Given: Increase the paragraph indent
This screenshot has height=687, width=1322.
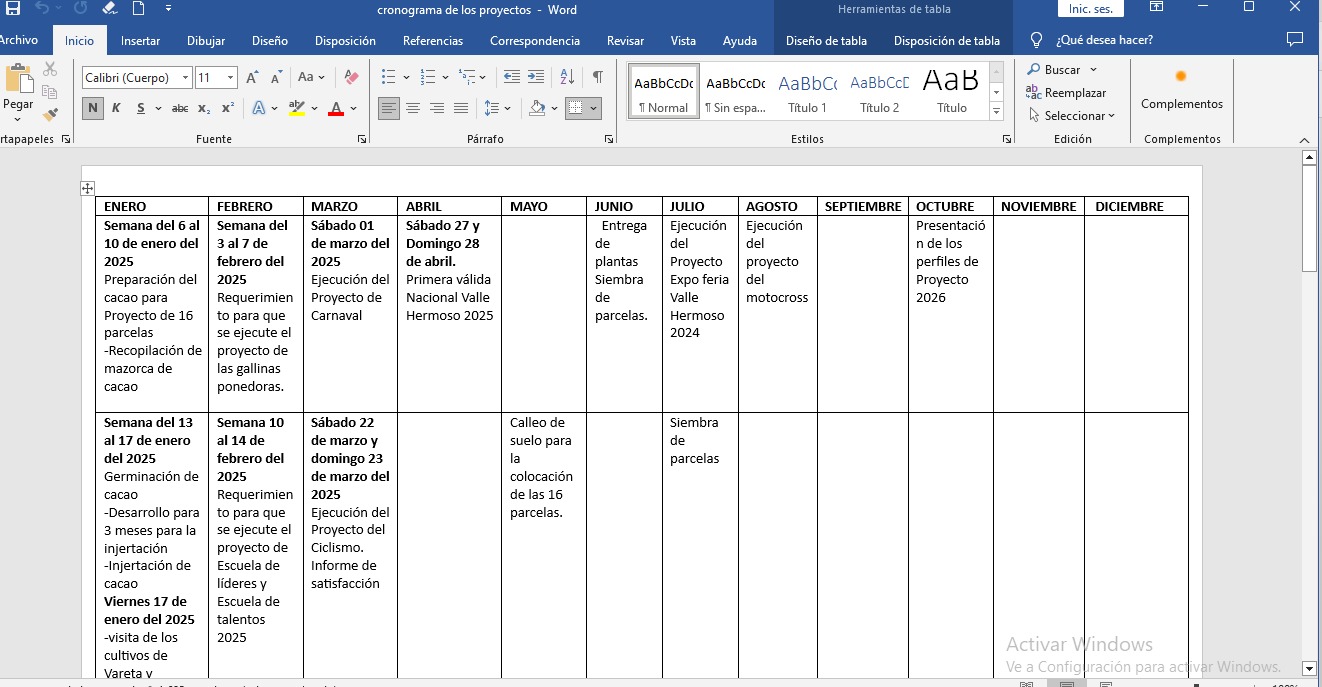Looking at the screenshot, I should click(x=536, y=77).
